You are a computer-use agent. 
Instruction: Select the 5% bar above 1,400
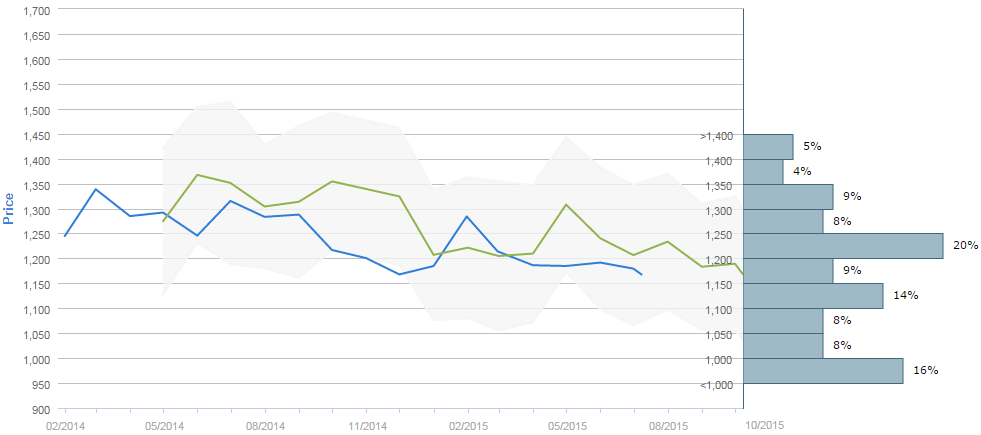(768, 146)
